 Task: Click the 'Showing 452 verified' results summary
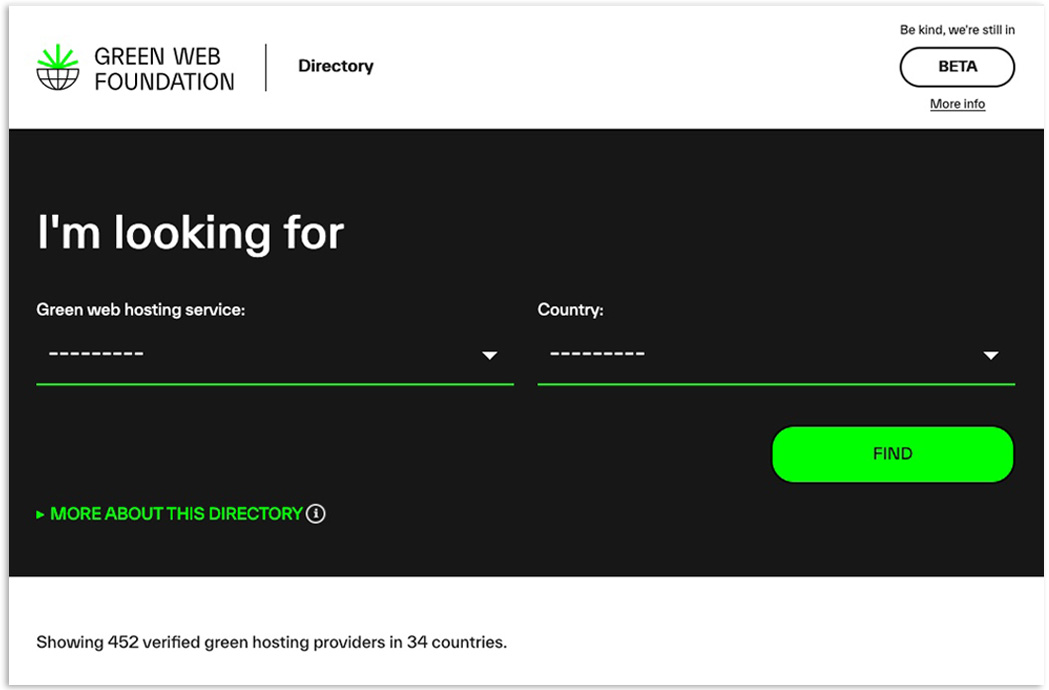[272, 642]
